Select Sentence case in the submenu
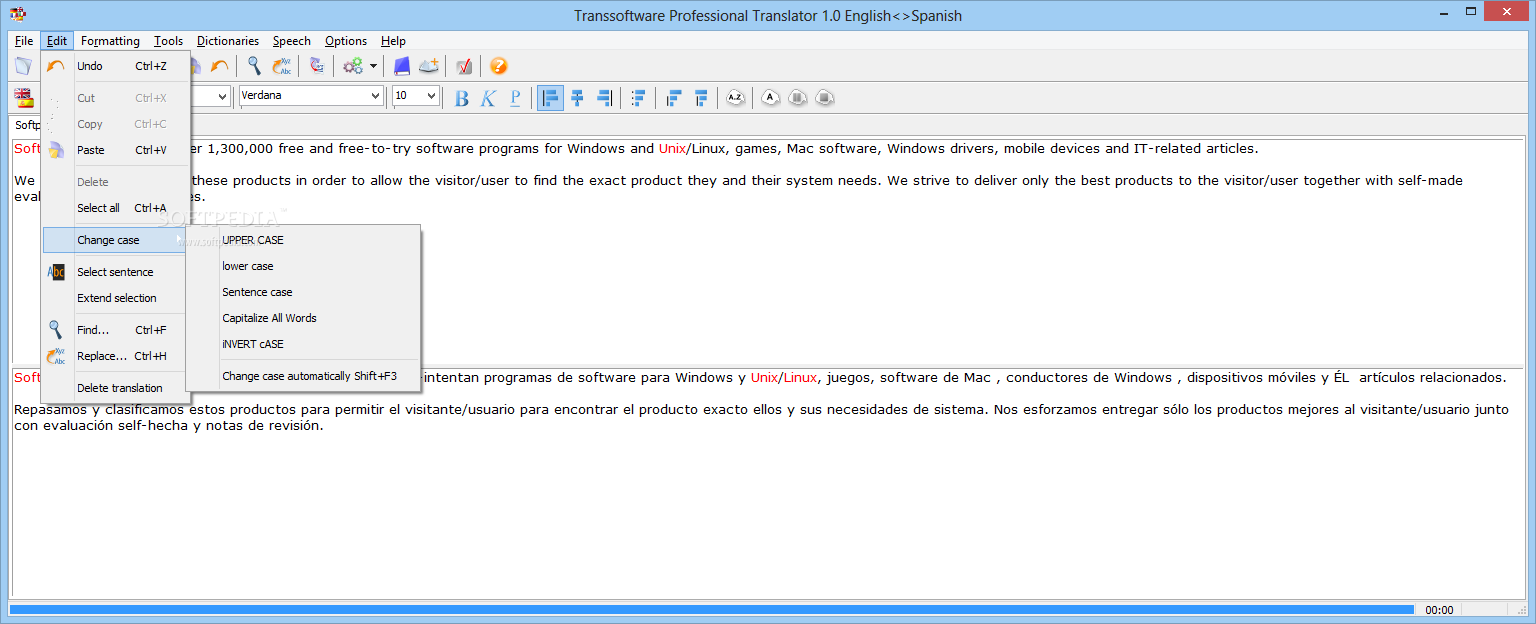Viewport: 1536px width, 624px height. pos(303,292)
